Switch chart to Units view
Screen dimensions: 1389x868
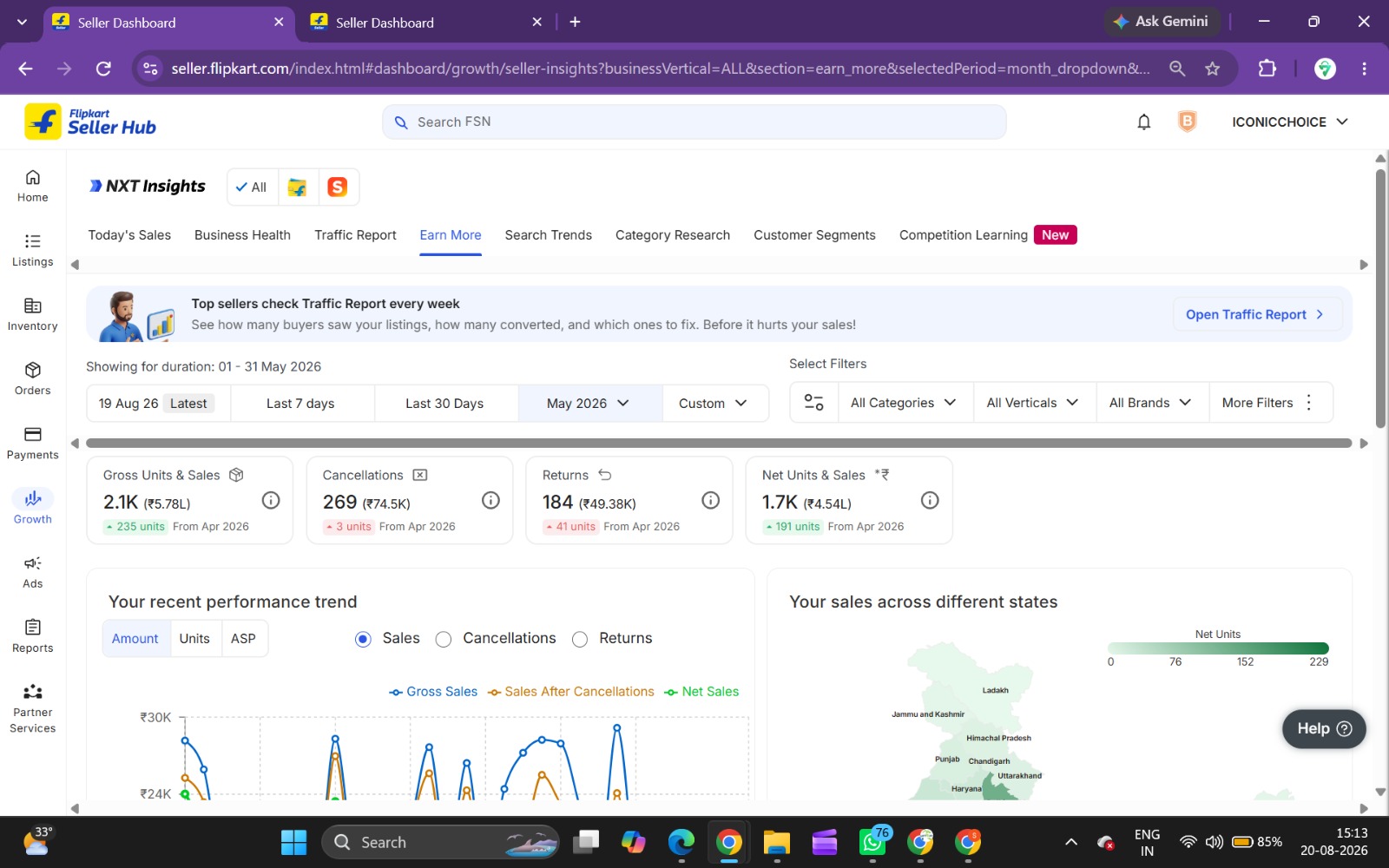click(194, 639)
